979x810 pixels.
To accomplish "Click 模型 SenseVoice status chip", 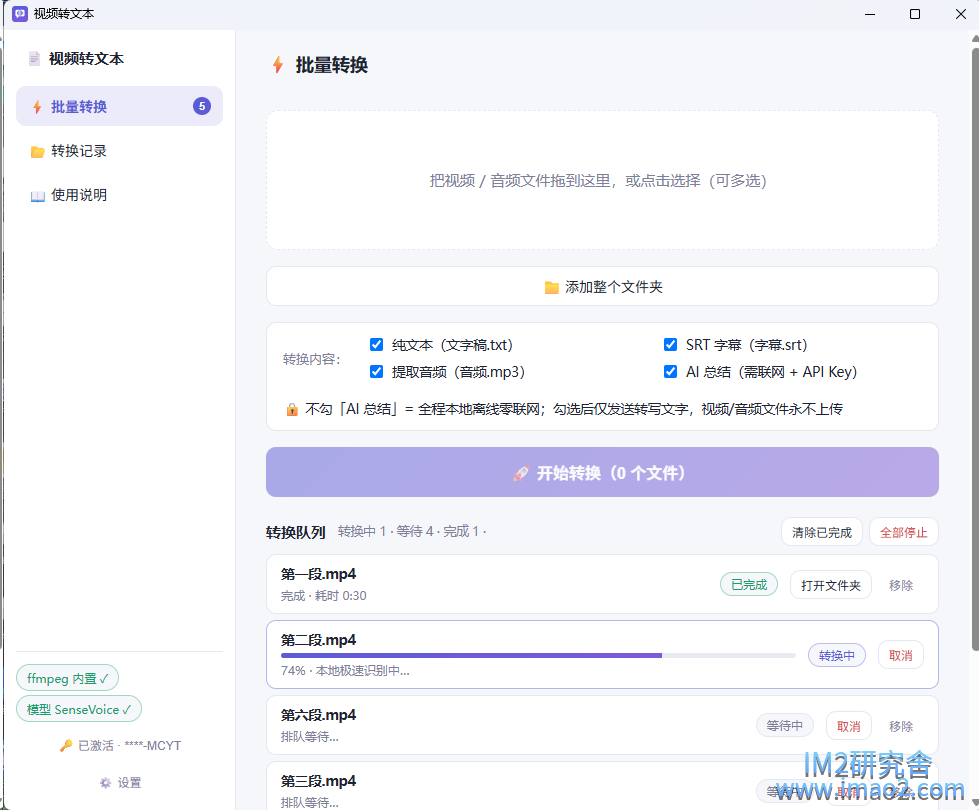I will pos(79,709).
